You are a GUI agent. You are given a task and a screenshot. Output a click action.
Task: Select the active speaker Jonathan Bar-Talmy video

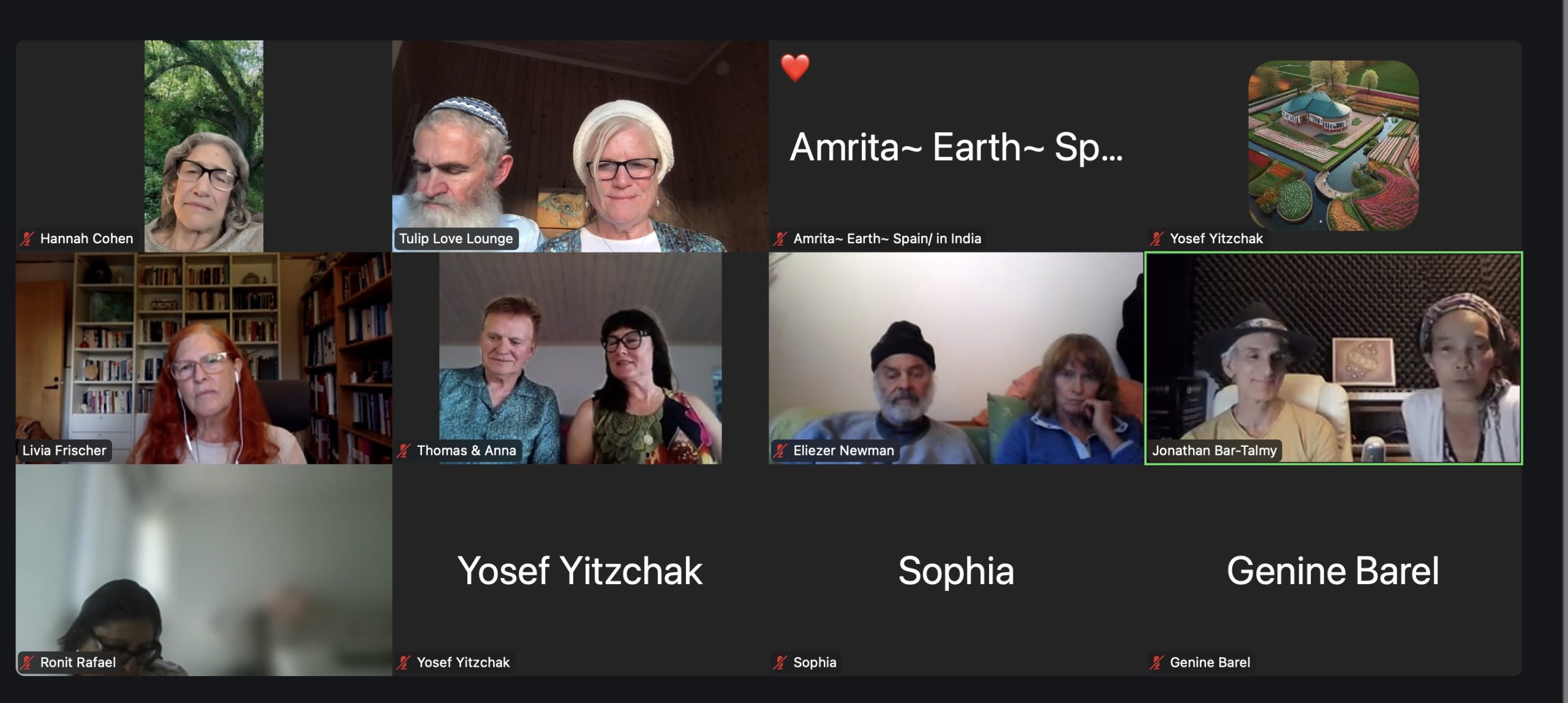point(1333,358)
